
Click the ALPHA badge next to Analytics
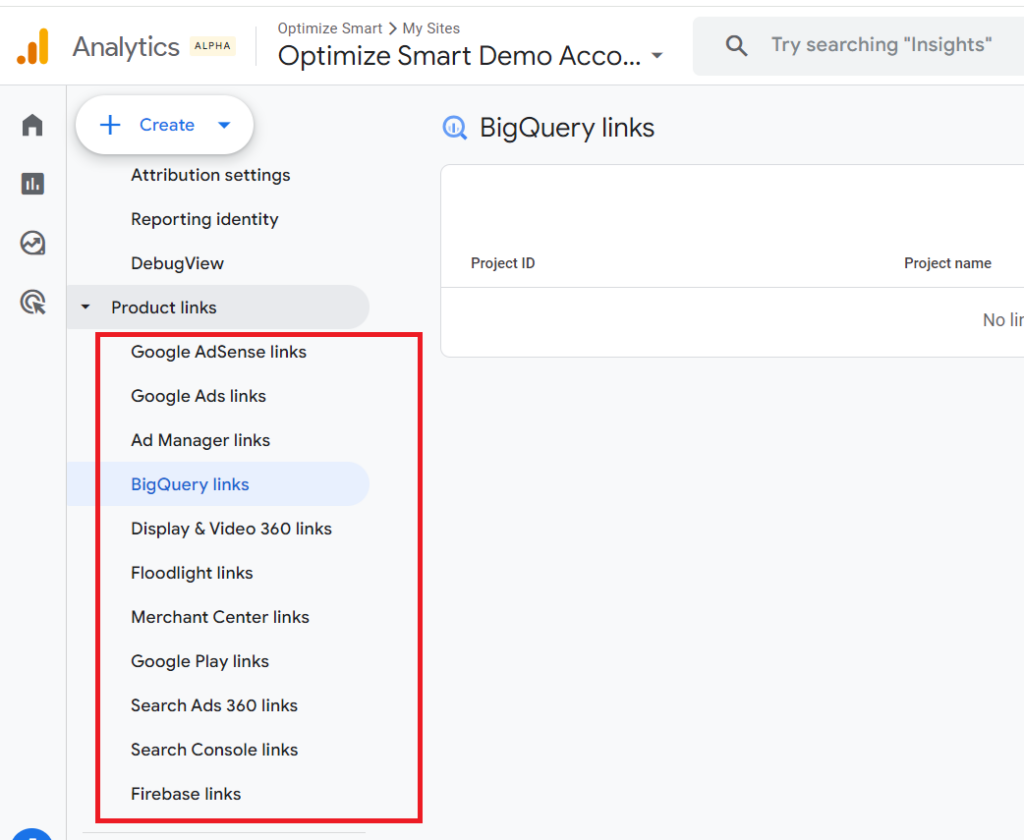(212, 46)
